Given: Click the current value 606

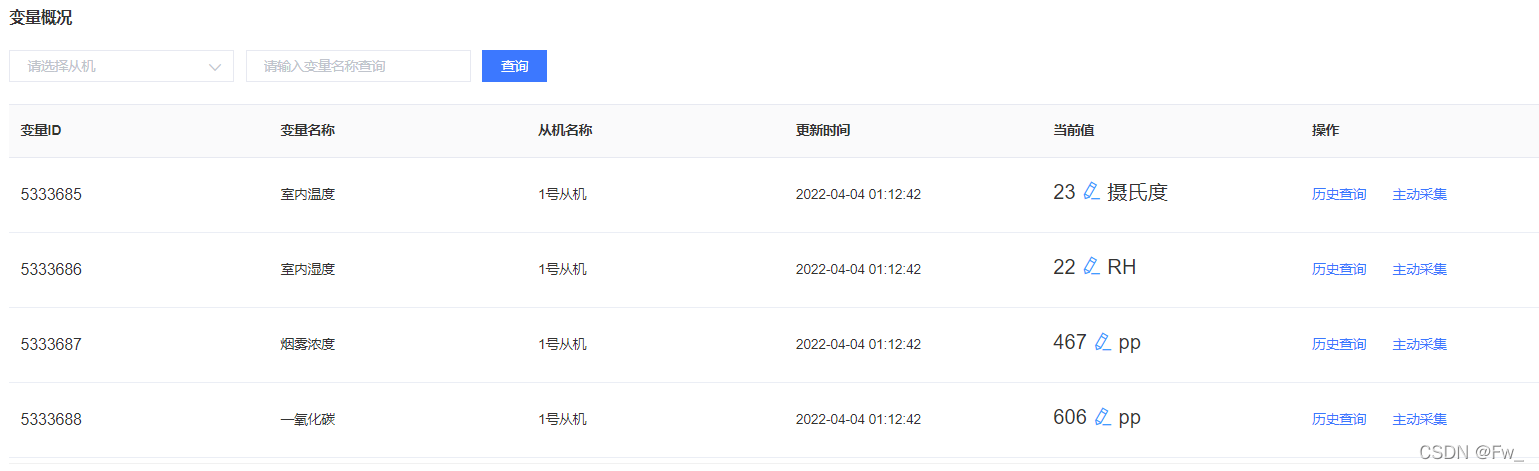Looking at the screenshot, I should coord(1070,417).
